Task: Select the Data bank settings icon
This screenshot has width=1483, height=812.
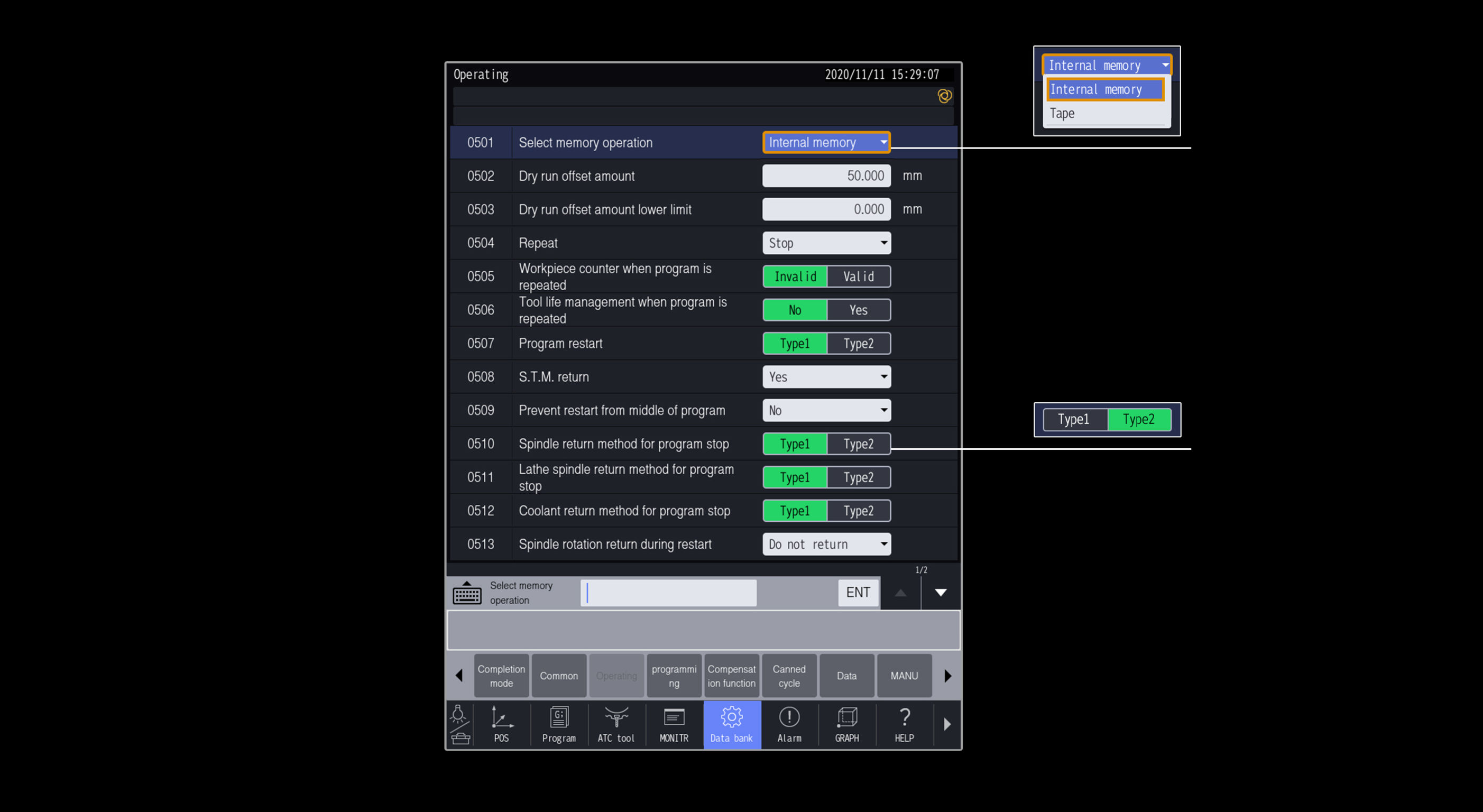Action: coord(731,724)
